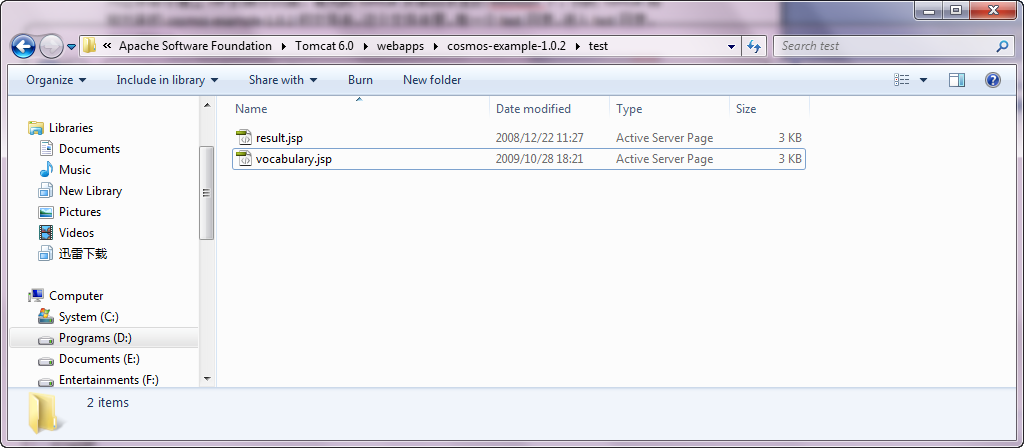Sort by Date modified column header
The image size is (1024, 448).
pos(549,109)
